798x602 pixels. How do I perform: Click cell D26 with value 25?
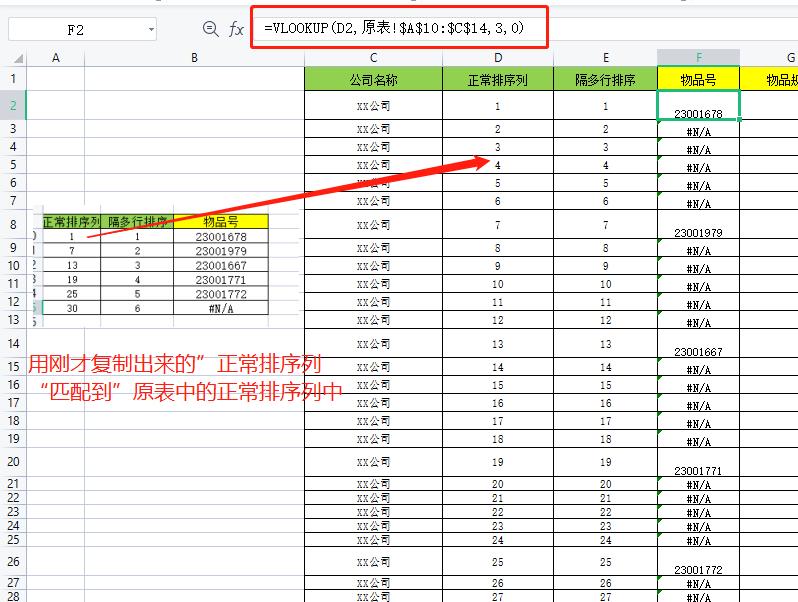tap(498, 561)
